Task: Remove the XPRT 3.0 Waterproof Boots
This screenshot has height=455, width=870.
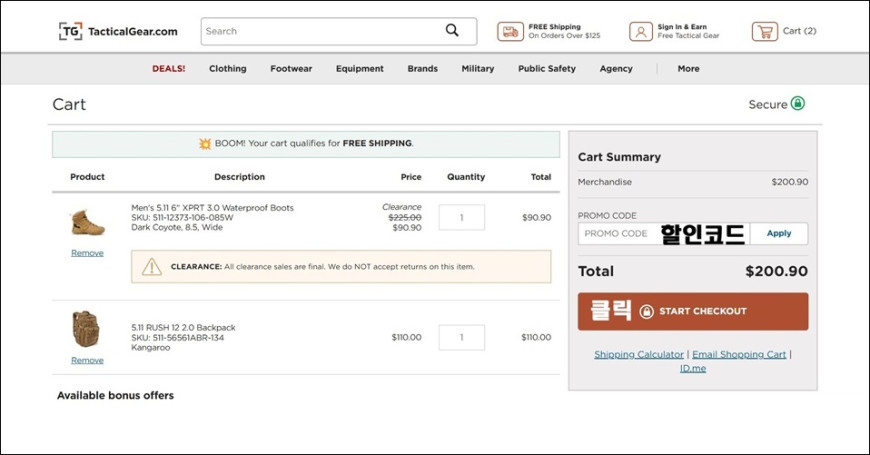Action: pyautogui.click(x=87, y=253)
